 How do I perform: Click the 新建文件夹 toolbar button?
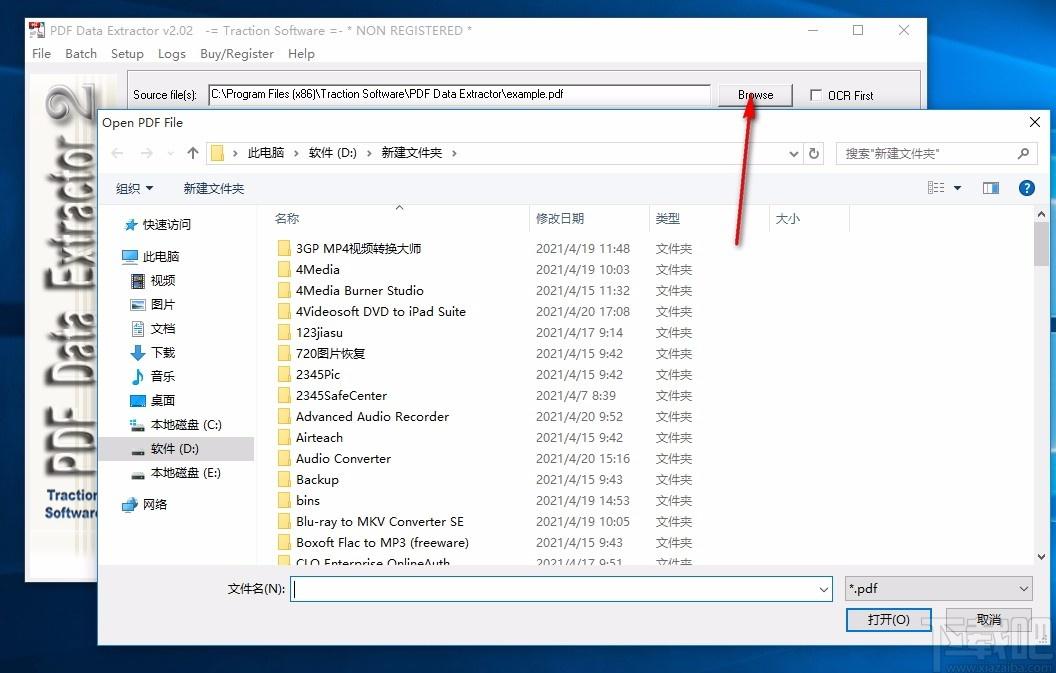213,189
